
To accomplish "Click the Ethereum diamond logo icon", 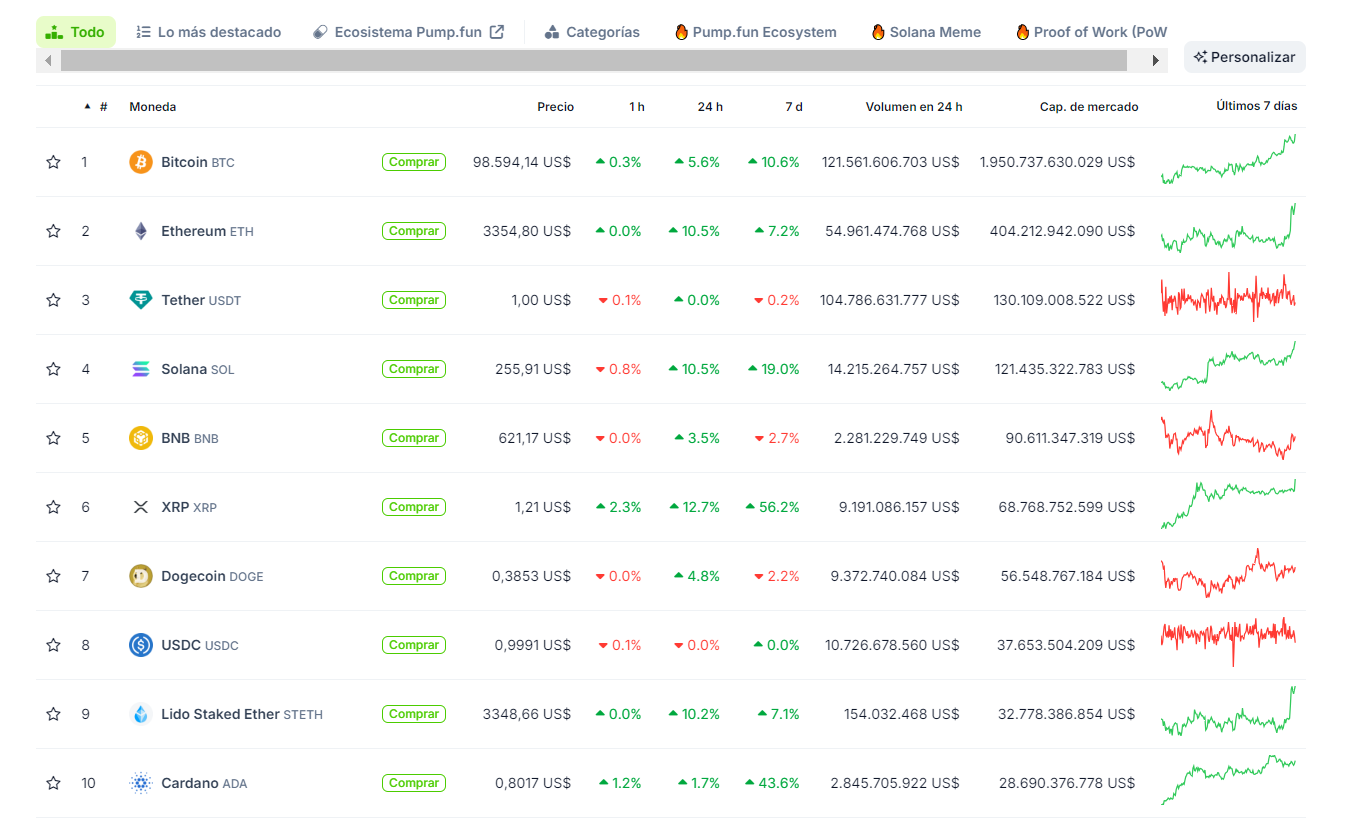I will tap(141, 231).
